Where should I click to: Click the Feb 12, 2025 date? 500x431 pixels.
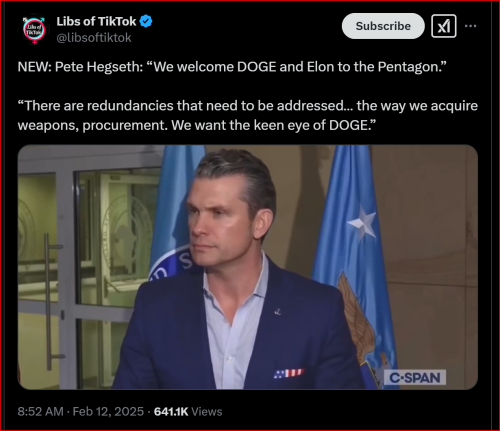pyautogui.click(x=108, y=412)
